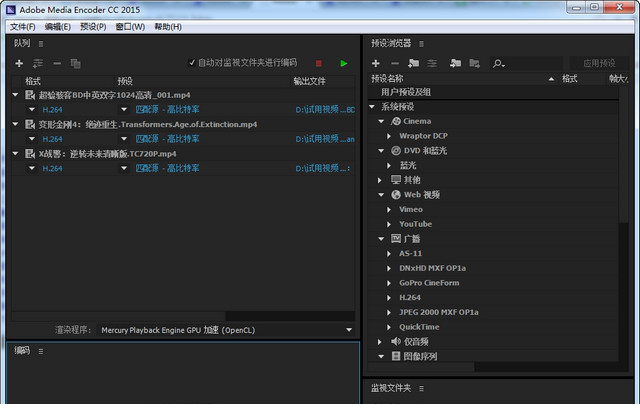The height and width of the screenshot is (420, 640).
Task: Click file icon of Transformers queue item
Action: (30, 124)
